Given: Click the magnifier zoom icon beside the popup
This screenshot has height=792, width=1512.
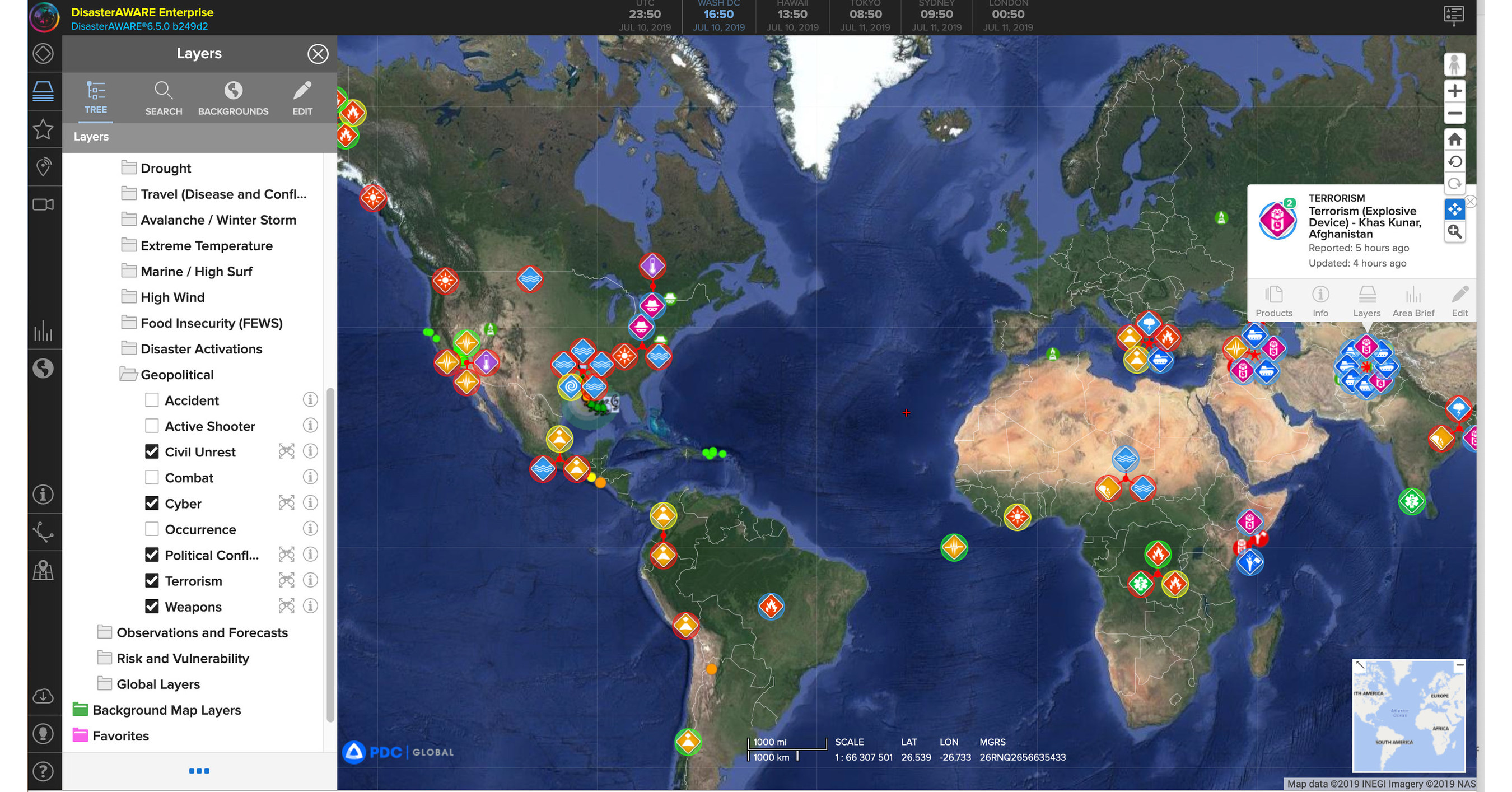Looking at the screenshot, I should pyautogui.click(x=1454, y=232).
